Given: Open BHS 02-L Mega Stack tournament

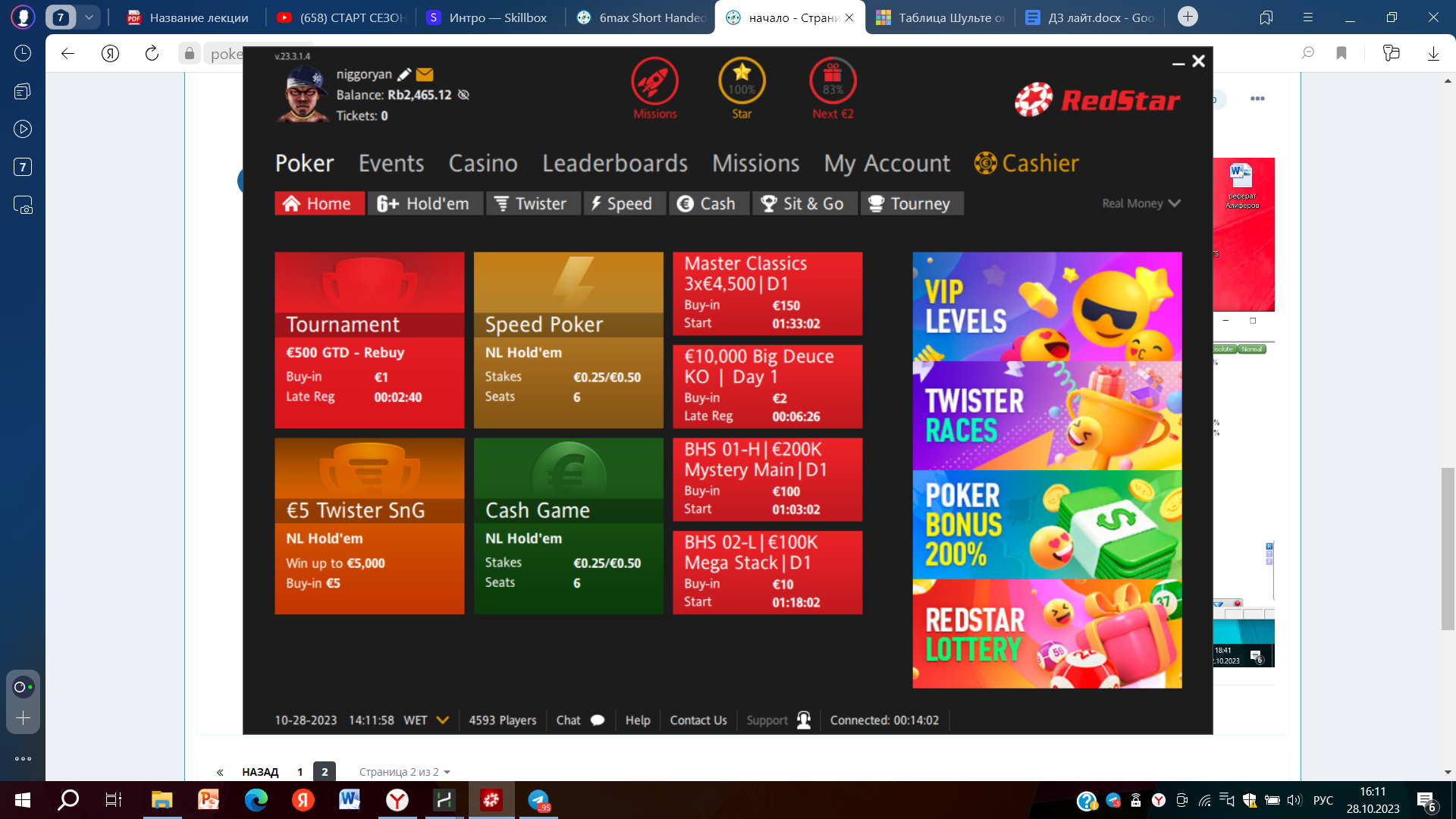Looking at the screenshot, I should [x=767, y=573].
